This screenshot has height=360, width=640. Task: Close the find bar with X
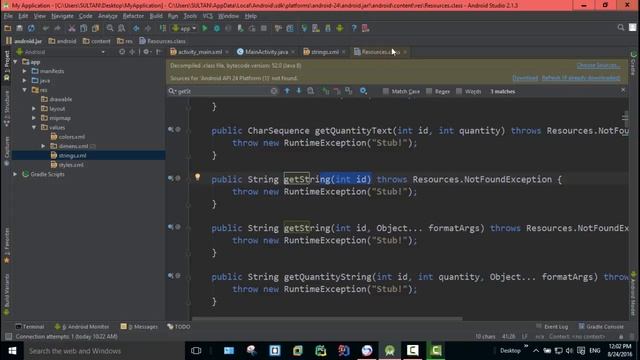pyautogui.click(x=623, y=90)
